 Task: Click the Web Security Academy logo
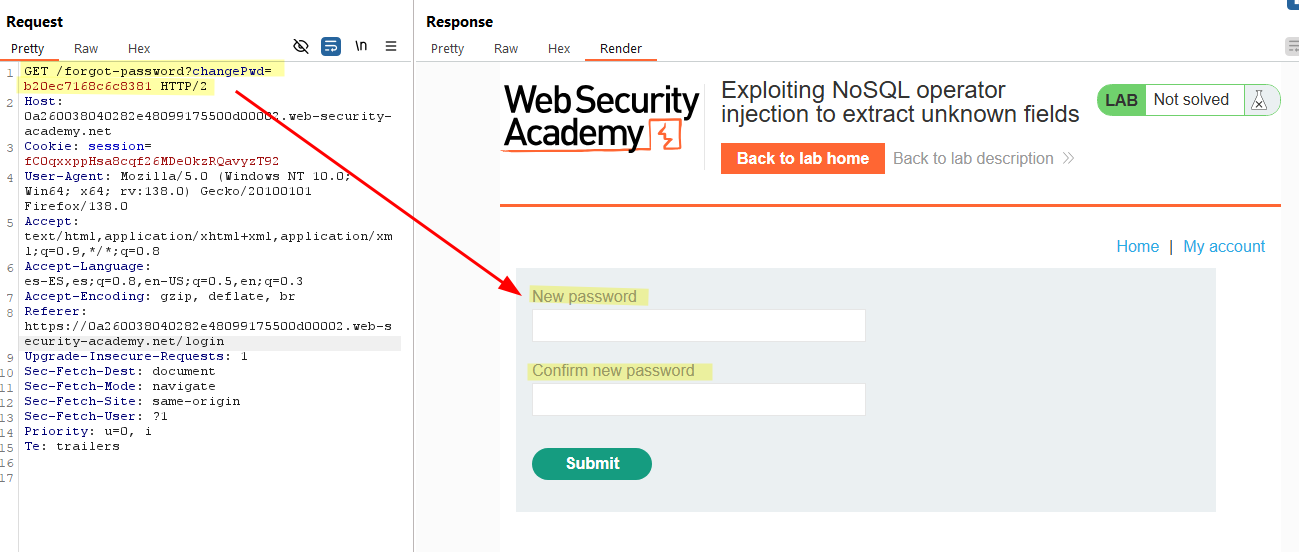click(x=602, y=118)
